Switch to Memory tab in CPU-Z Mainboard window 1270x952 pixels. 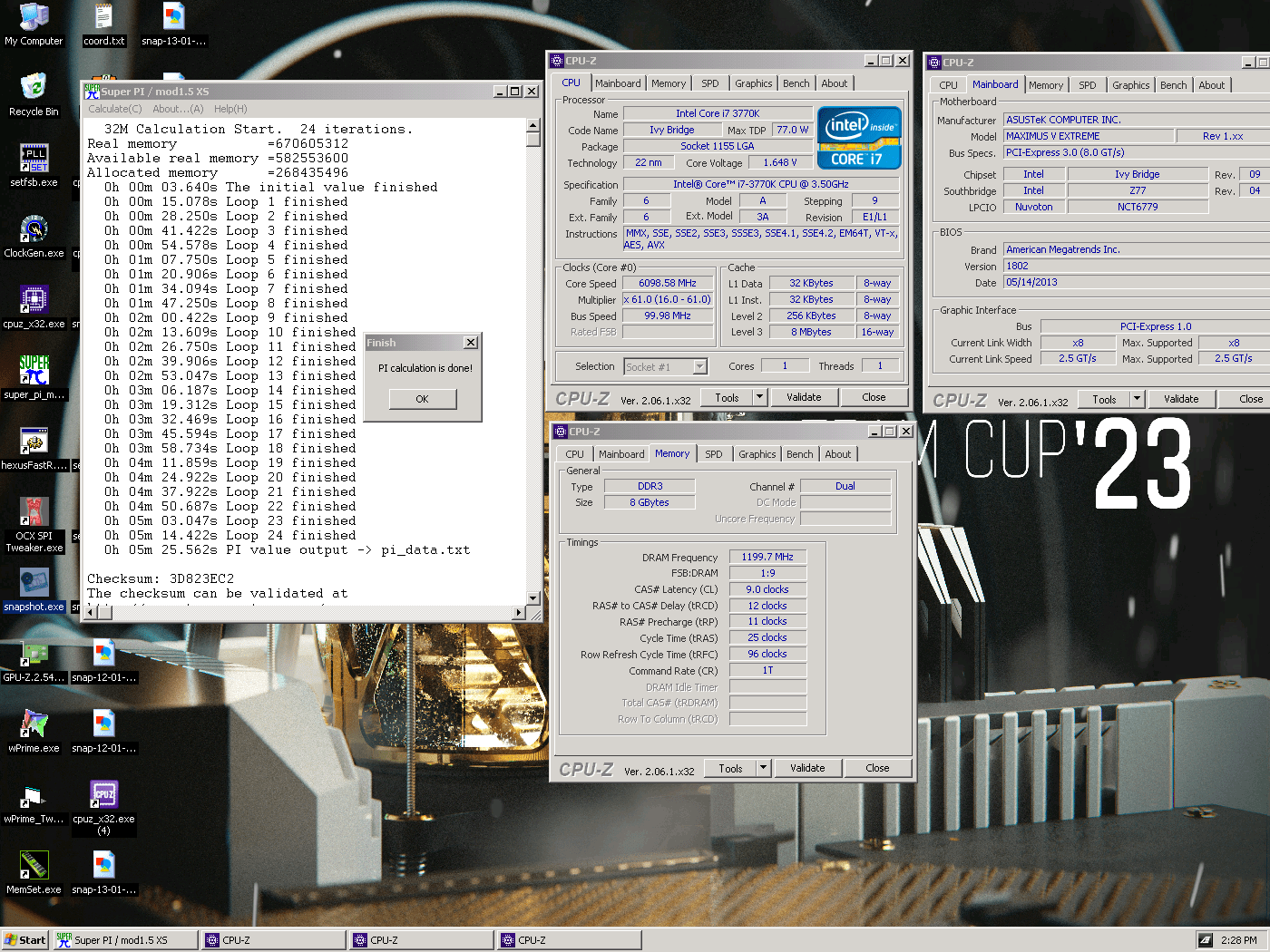[1046, 85]
